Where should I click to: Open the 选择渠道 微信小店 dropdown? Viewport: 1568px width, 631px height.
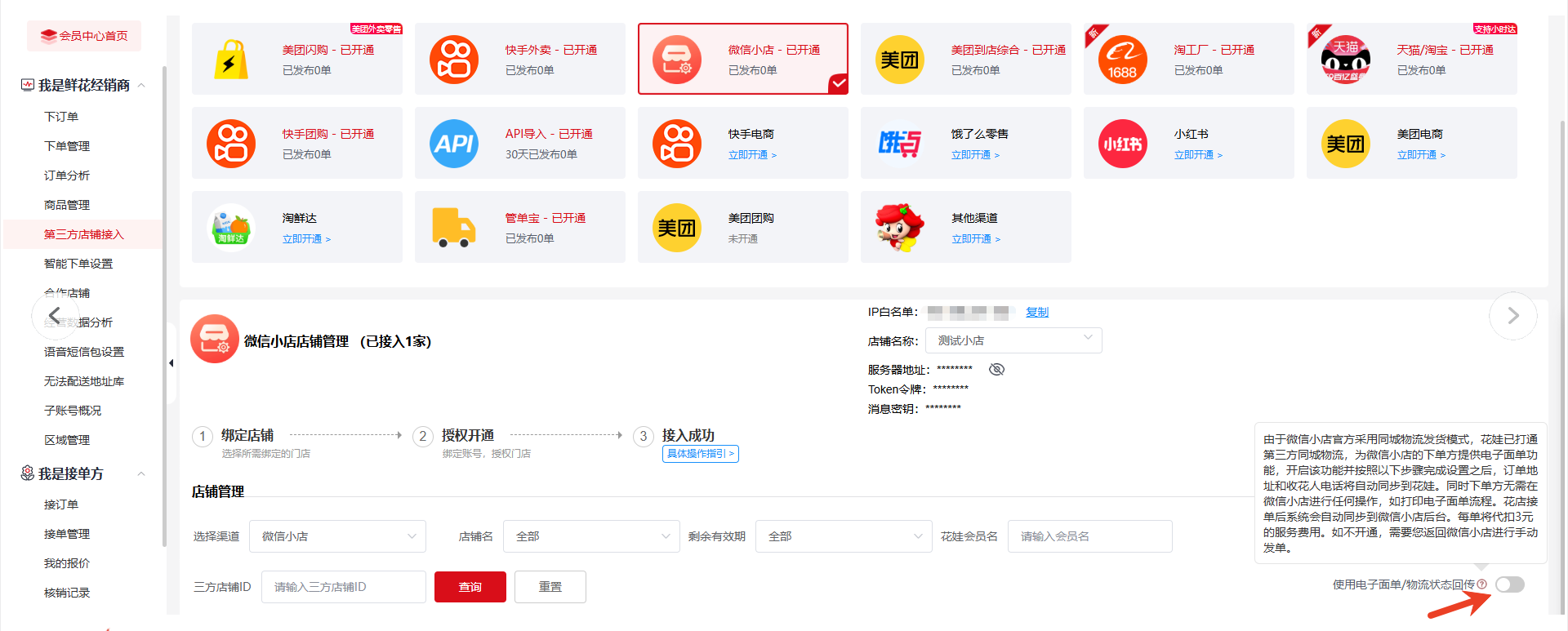click(337, 536)
